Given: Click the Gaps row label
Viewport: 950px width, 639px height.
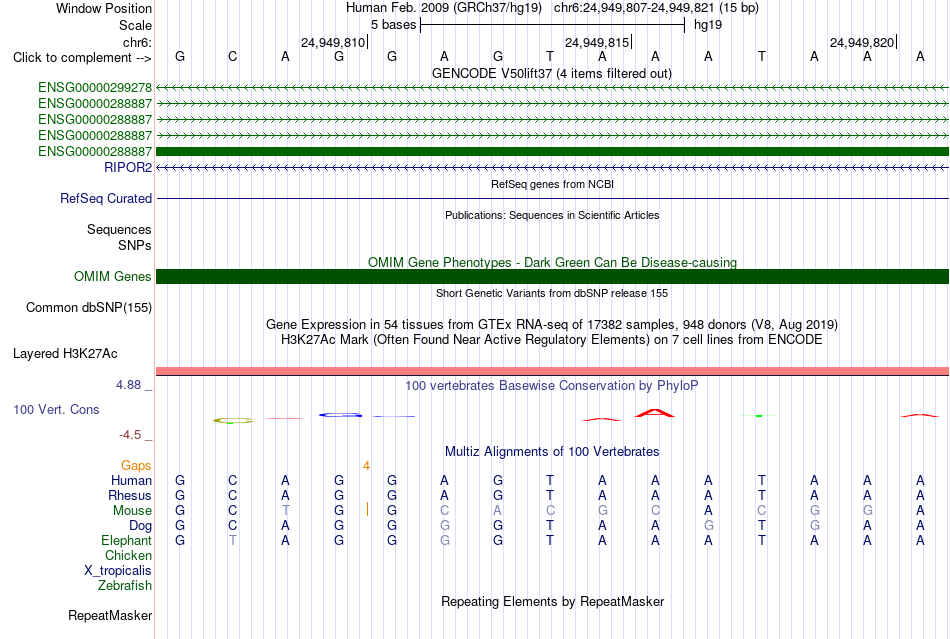Looking at the screenshot, I should 136,466.
